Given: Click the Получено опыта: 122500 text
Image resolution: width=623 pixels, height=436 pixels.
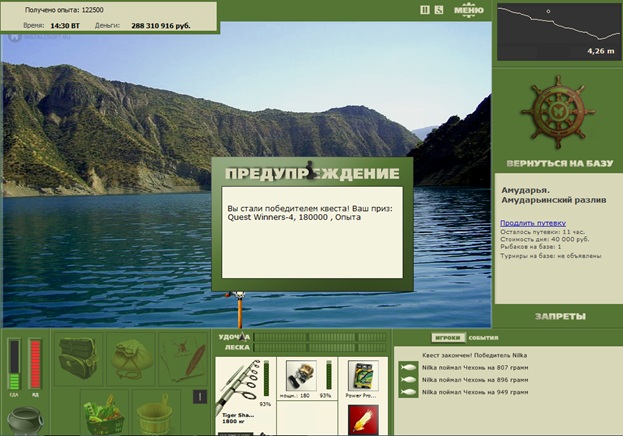Looking at the screenshot, I should pyautogui.click(x=64, y=10).
